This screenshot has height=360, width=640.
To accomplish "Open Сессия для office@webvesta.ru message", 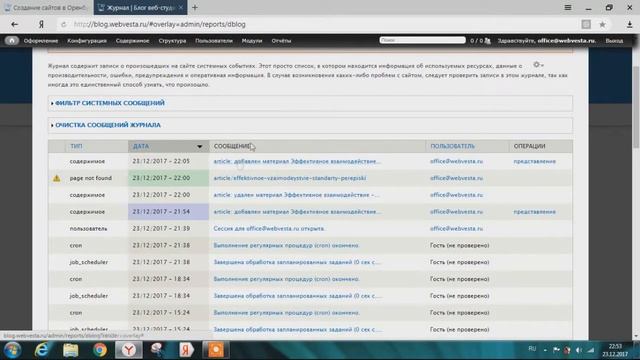I will tap(269, 229).
